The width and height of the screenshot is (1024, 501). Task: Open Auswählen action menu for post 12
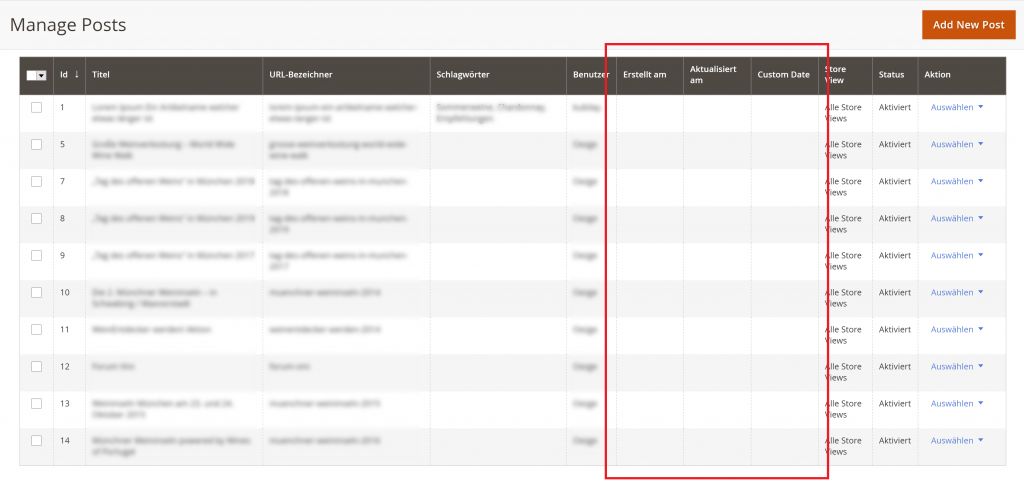coord(957,366)
